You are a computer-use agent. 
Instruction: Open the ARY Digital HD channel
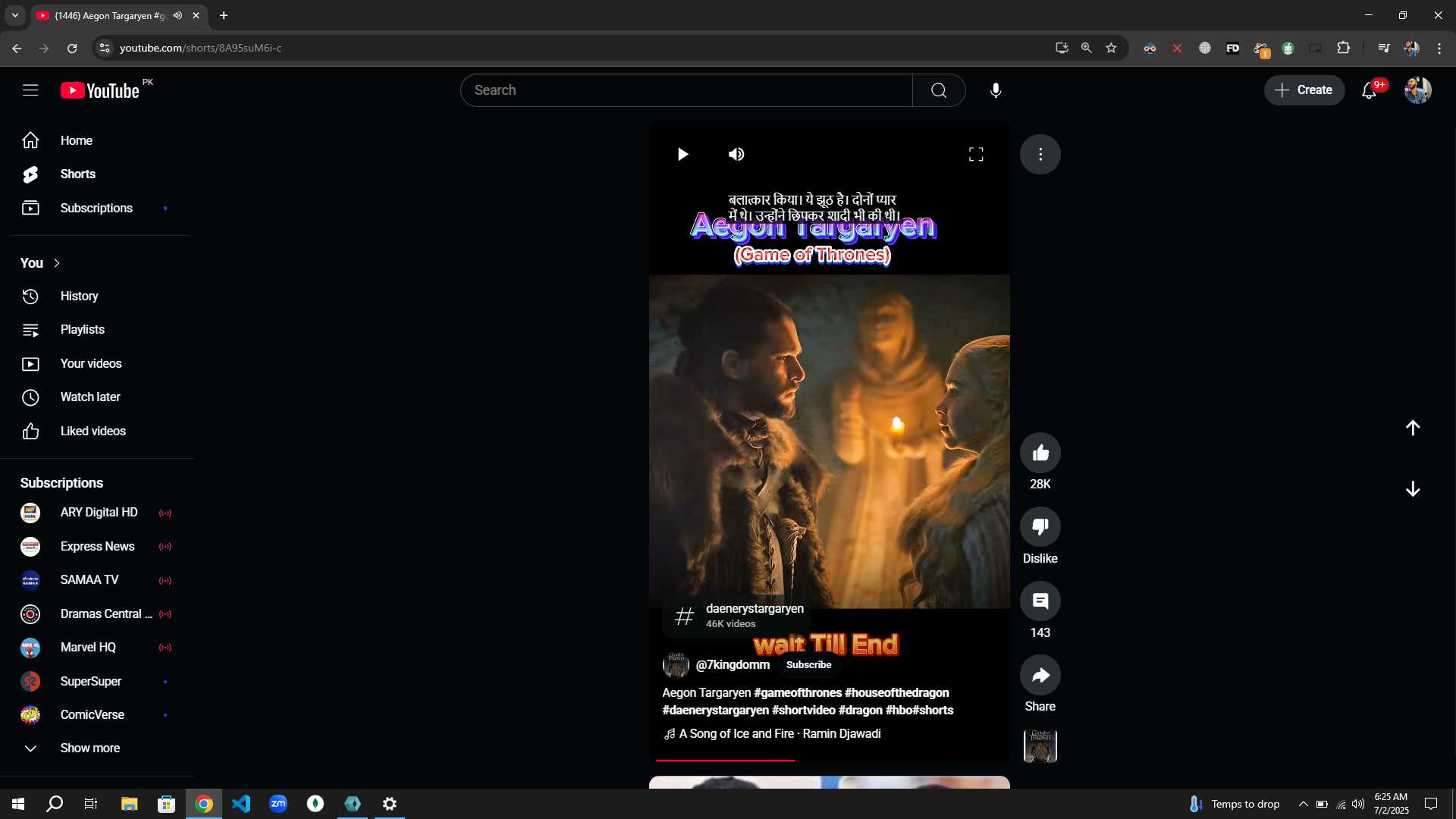(97, 513)
